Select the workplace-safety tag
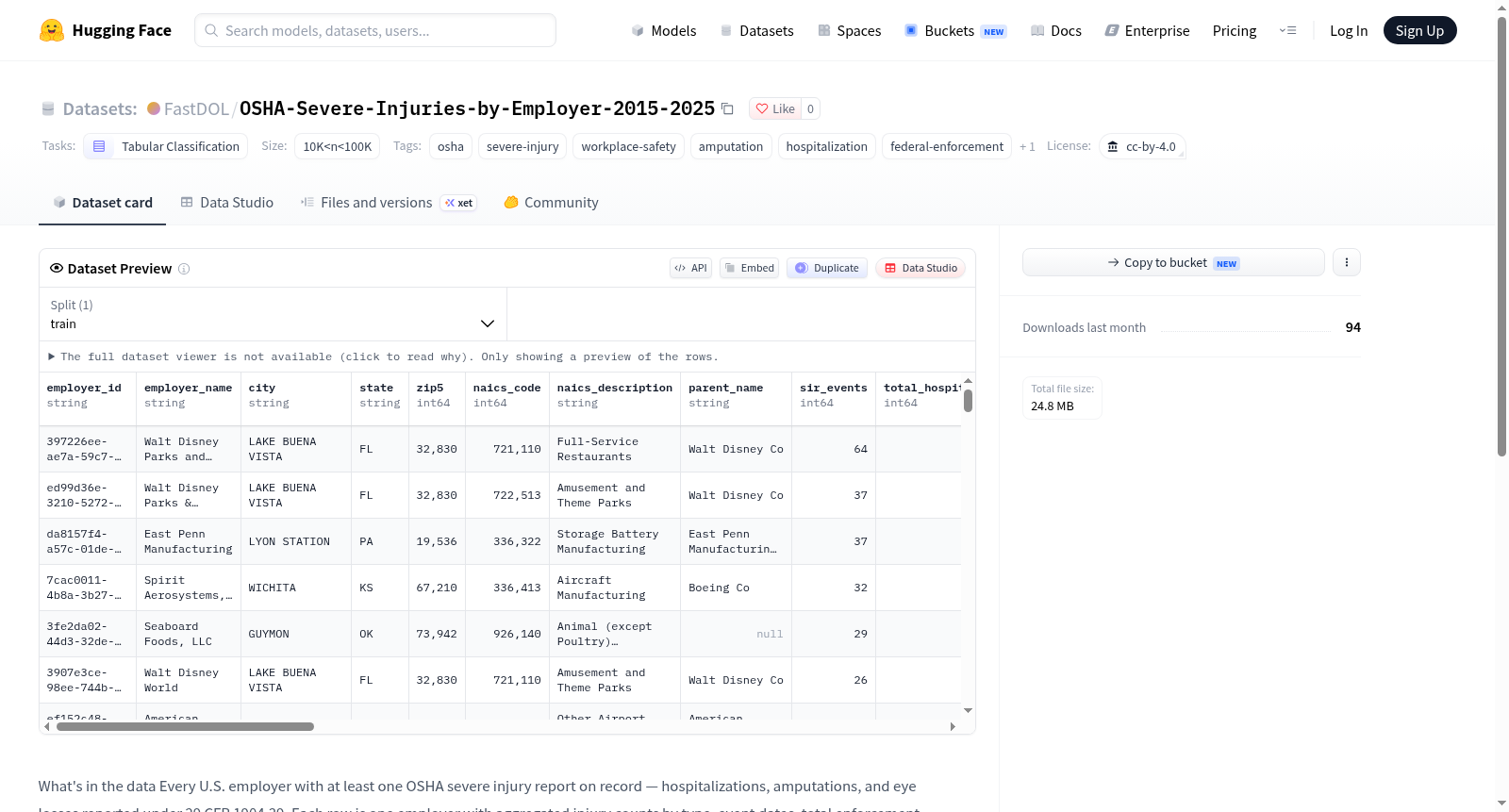 tap(628, 146)
